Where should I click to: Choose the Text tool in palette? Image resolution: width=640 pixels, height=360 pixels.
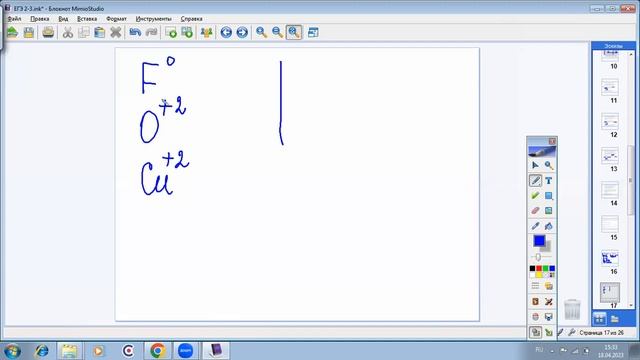tap(549, 181)
